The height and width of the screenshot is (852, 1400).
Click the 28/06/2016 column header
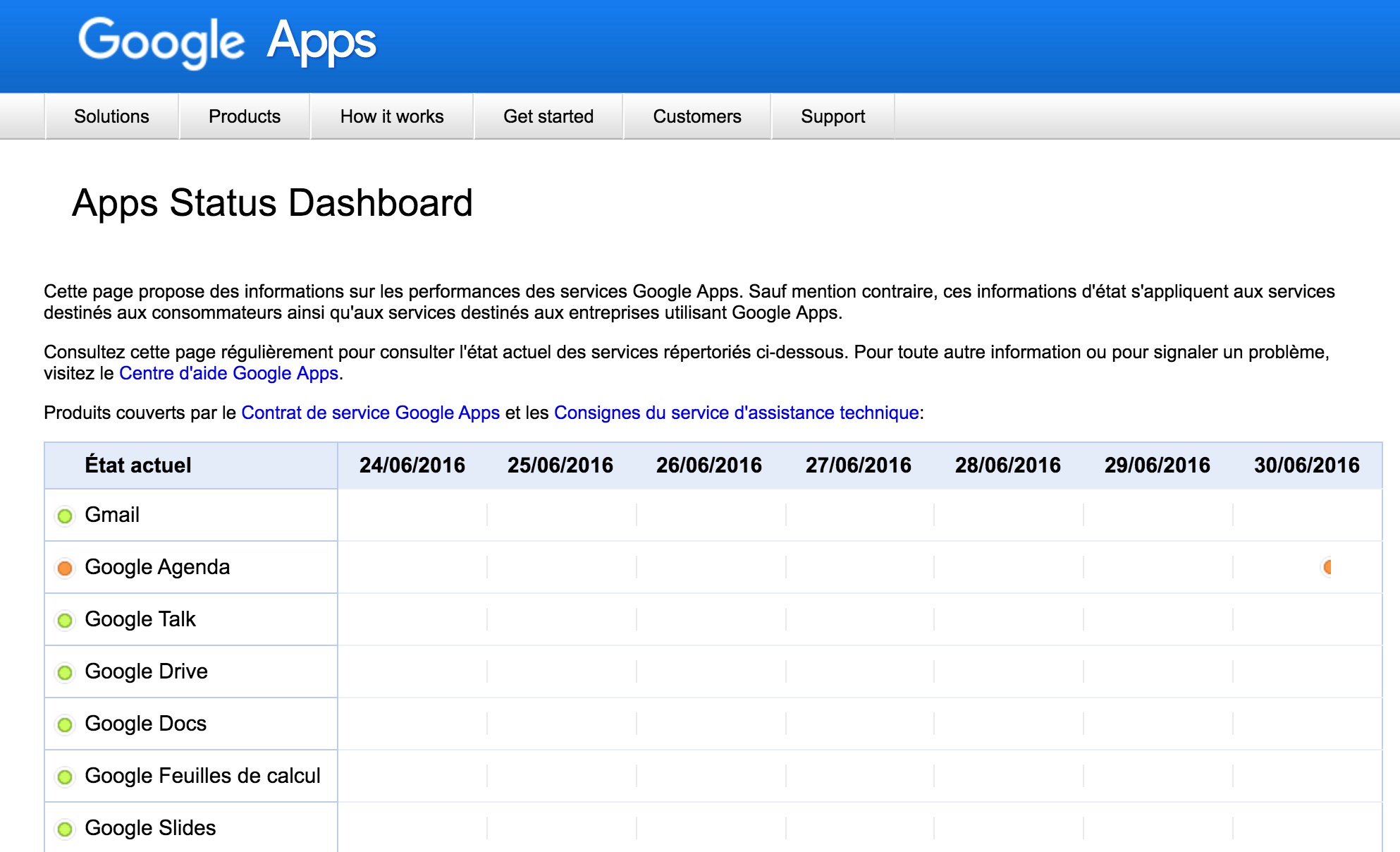[x=1008, y=465]
